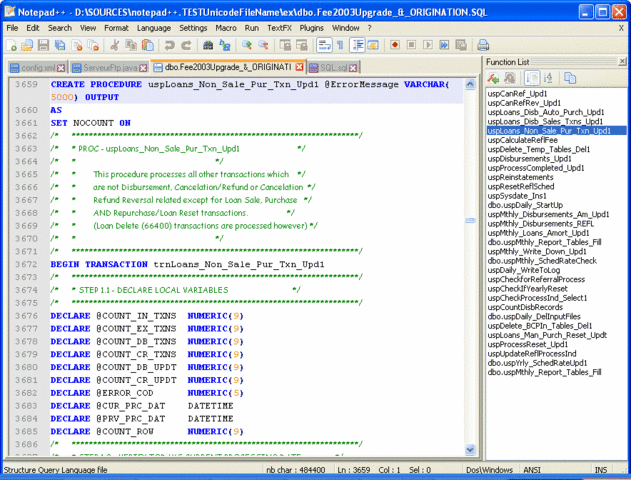Click the Print toolbar icon

pos(483,45)
